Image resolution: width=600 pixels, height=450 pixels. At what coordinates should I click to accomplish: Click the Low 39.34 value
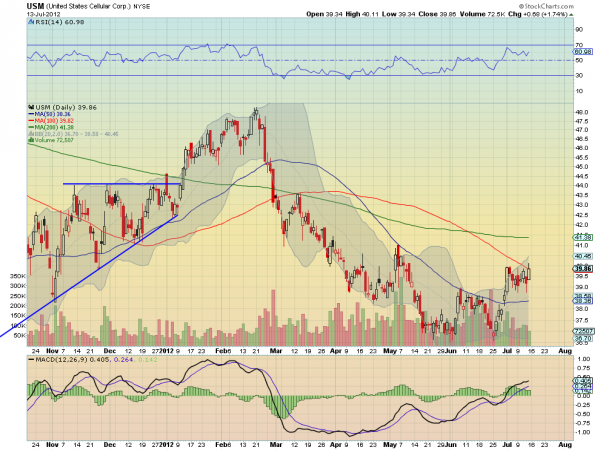click(x=398, y=14)
